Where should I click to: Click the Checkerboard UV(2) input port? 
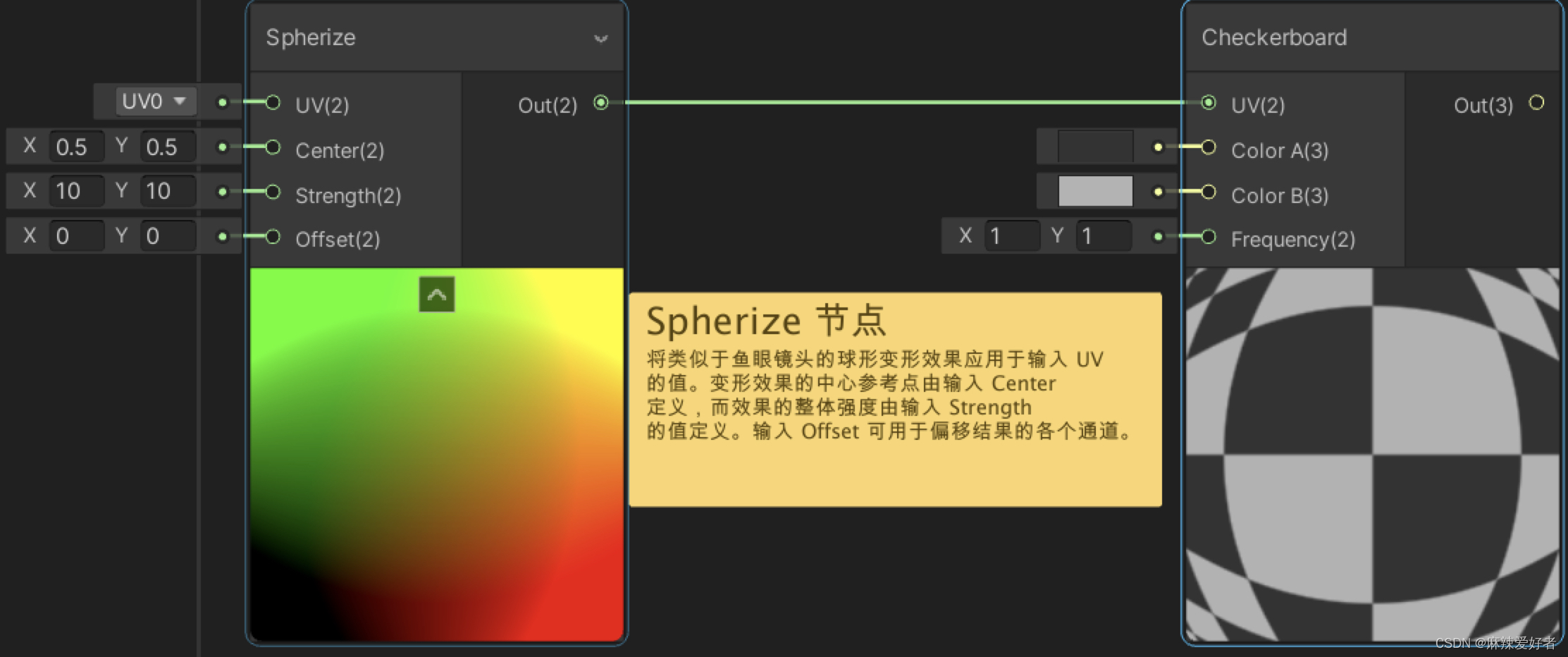tap(1209, 103)
